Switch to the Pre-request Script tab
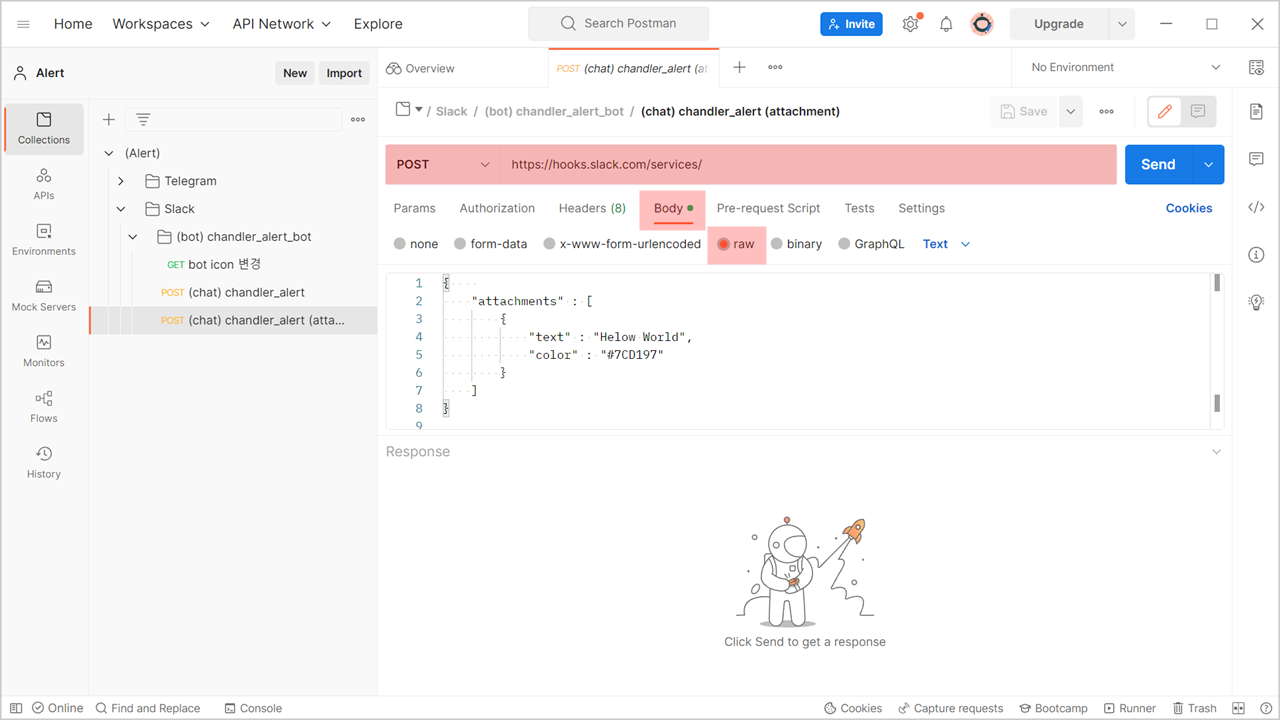 (768, 208)
